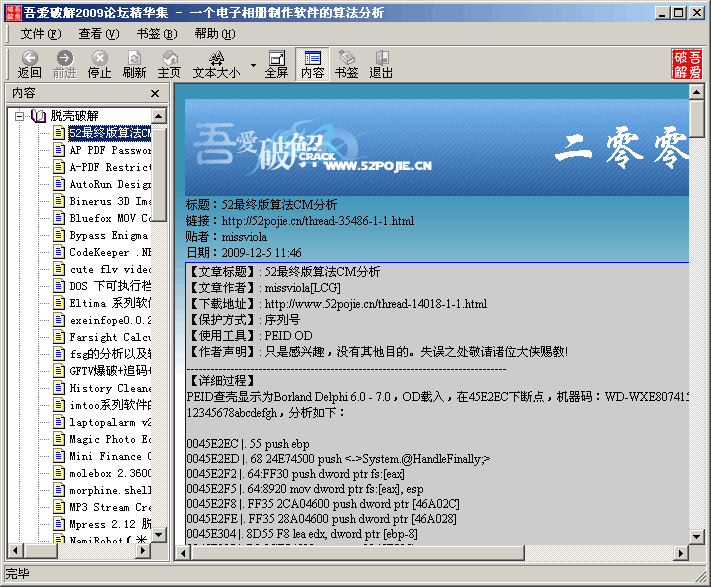711x587 pixels.
Task: Open exeinfope0.0.2 topic
Action: point(110,320)
